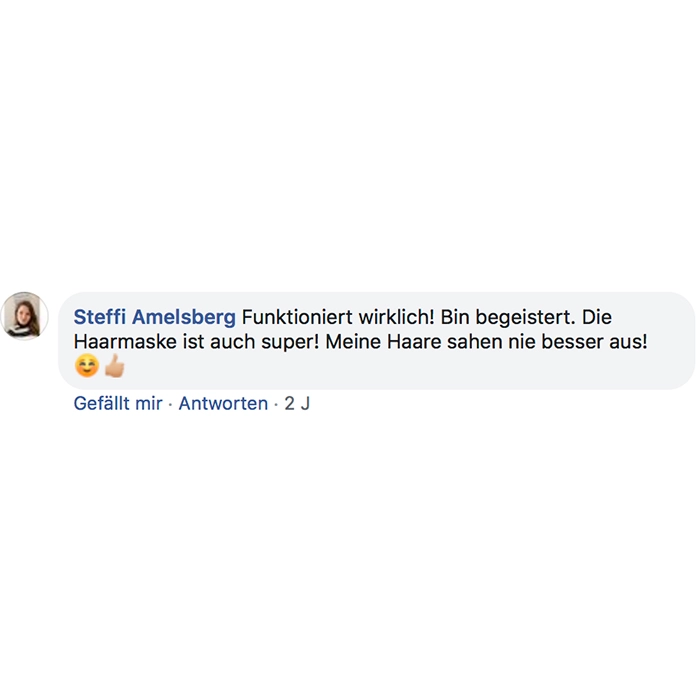Open Steffi Amelsberg's profile picture

point(24,316)
